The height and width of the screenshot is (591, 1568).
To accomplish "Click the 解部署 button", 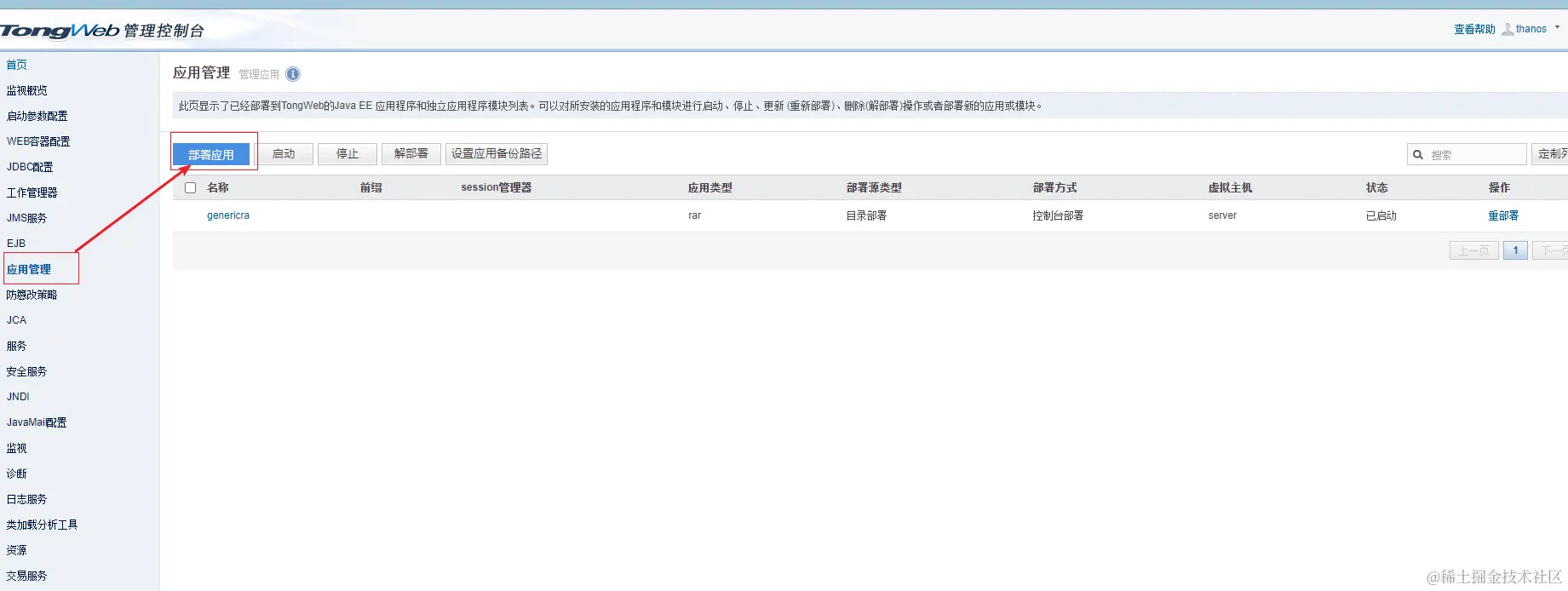I will (x=411, y=154).
